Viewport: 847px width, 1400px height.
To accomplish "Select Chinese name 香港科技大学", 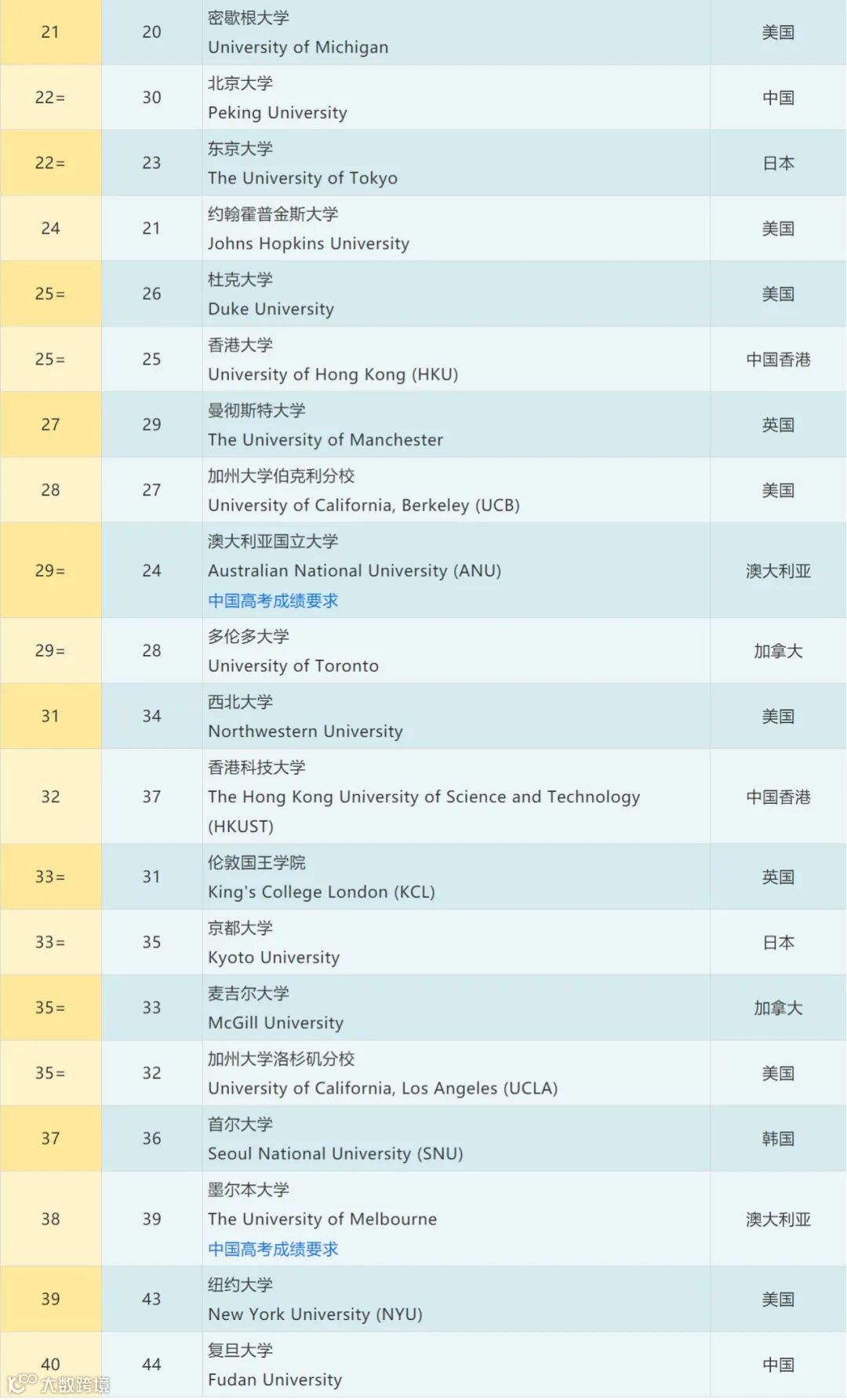I will coord(256,767).
